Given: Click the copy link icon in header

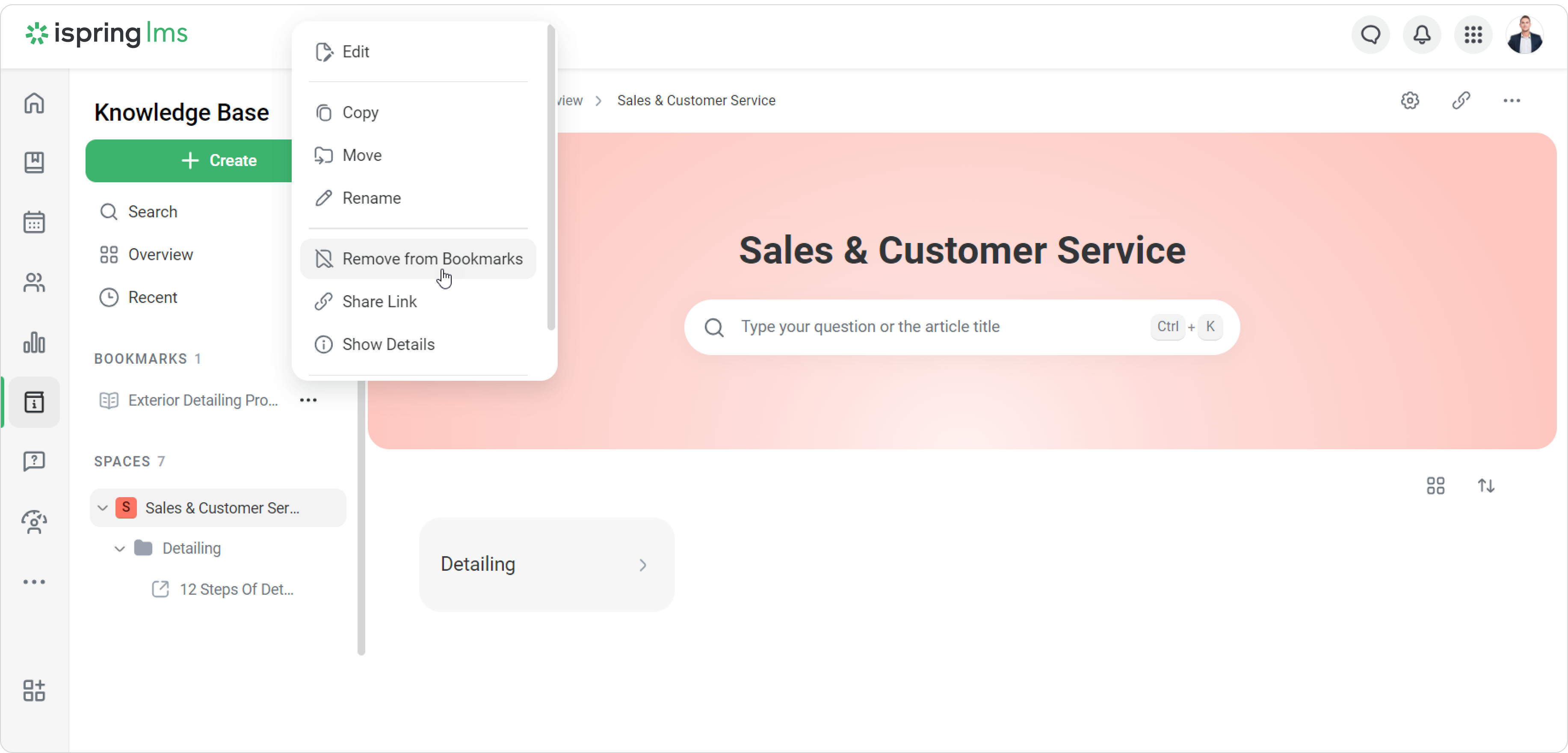Looking at the screenshot, I should [1461, 101].
